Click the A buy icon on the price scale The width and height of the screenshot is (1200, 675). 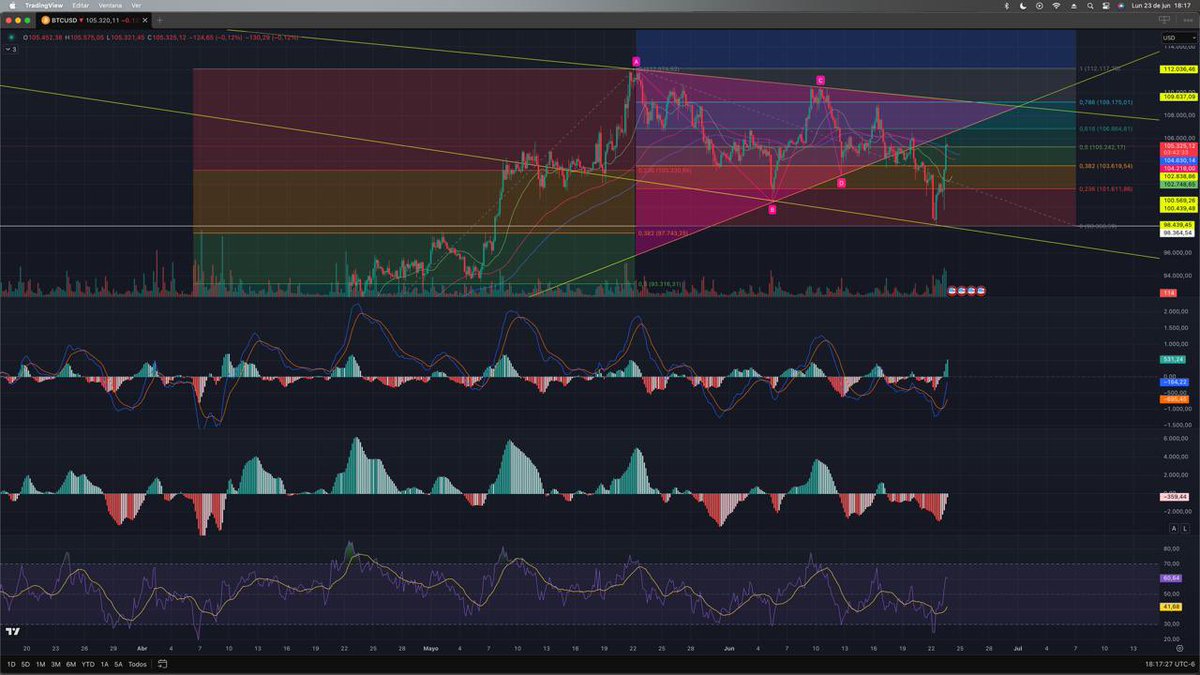click(1174, 528)
